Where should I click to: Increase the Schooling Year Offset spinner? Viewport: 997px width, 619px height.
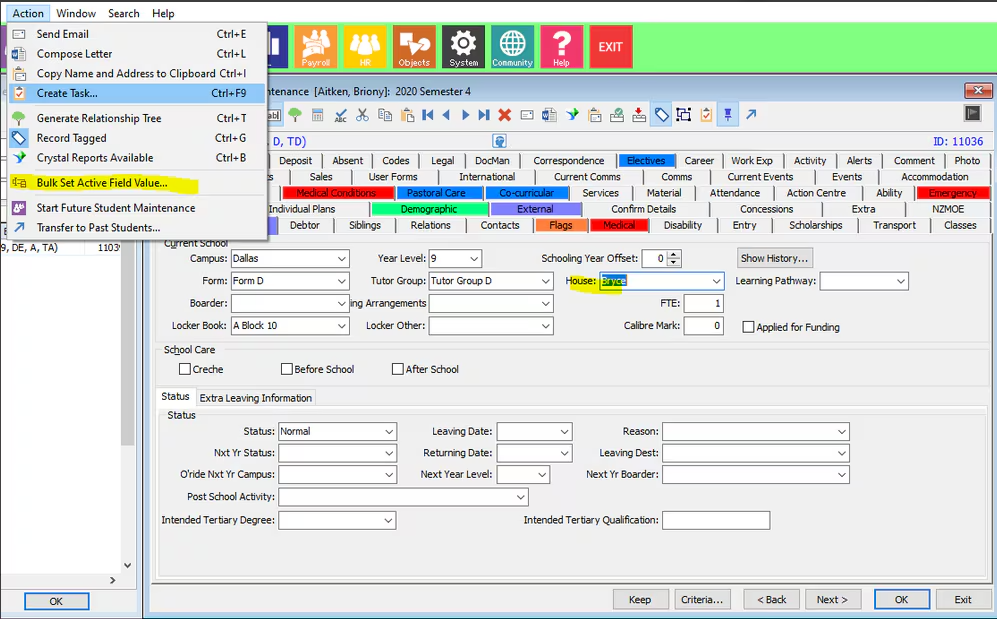[x=674, y=255]
